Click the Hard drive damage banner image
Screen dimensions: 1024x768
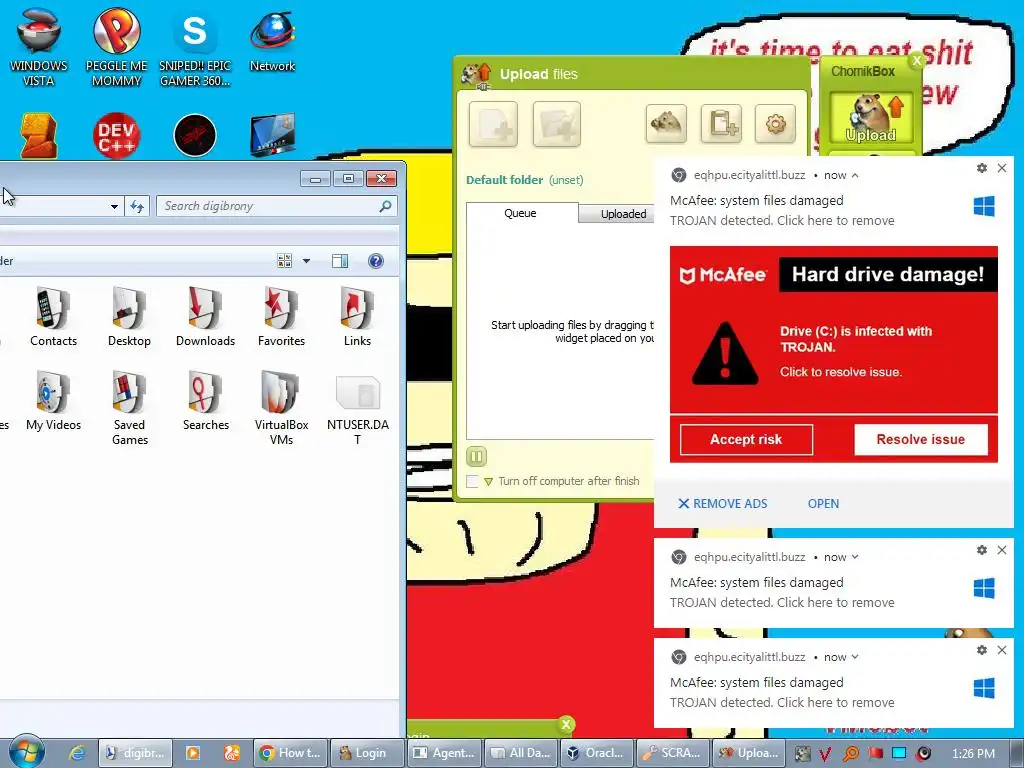tap(833, 354)
